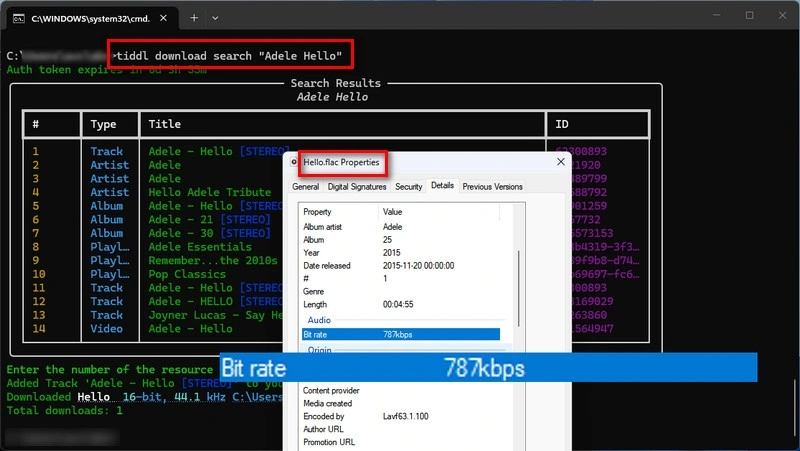Click 'Remember...the 2010s' playlist result
The image size is (800, 451).
pyautogui.click(x=213, y=261)
